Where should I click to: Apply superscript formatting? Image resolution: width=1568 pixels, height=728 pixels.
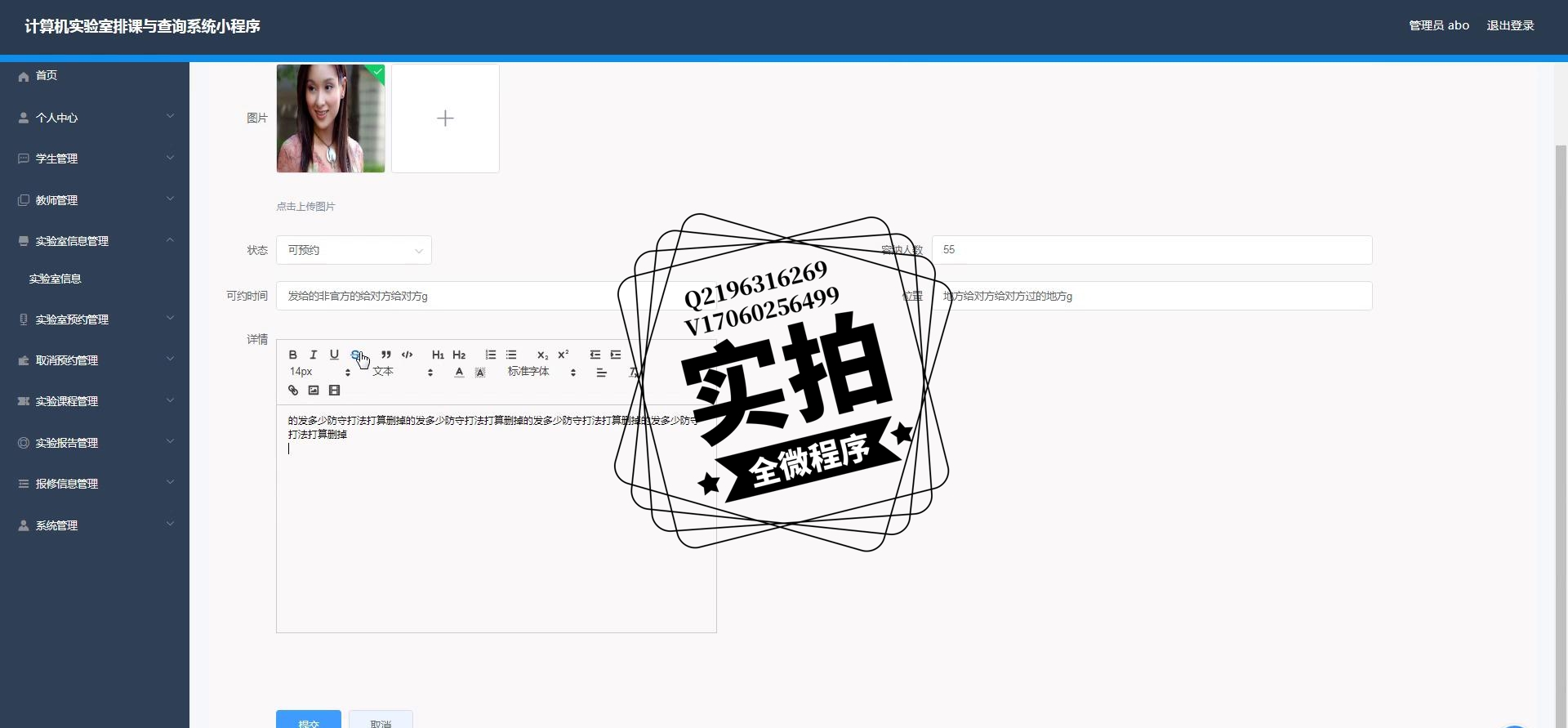[563, 355]
